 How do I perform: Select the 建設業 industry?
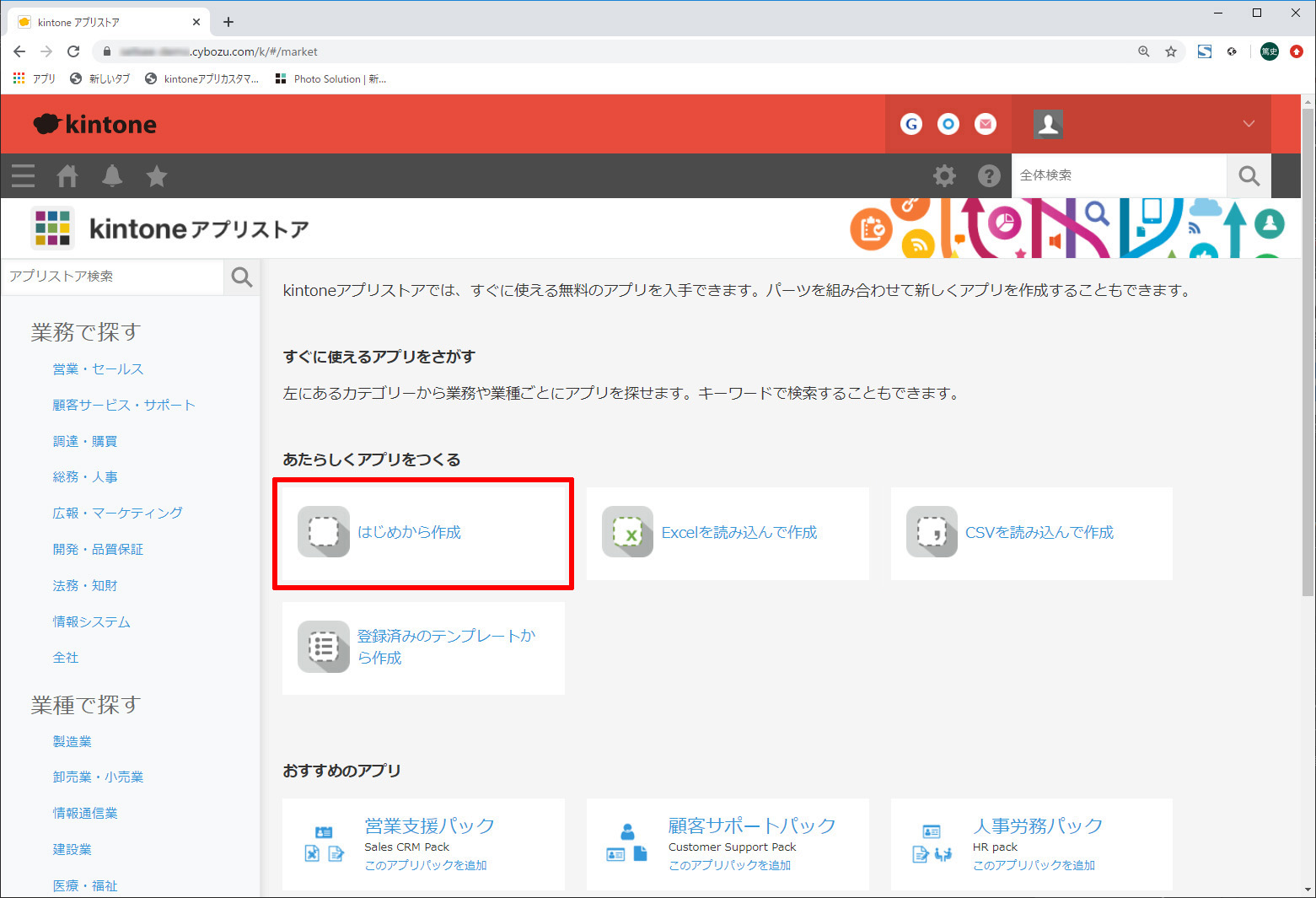coord(73,849)
